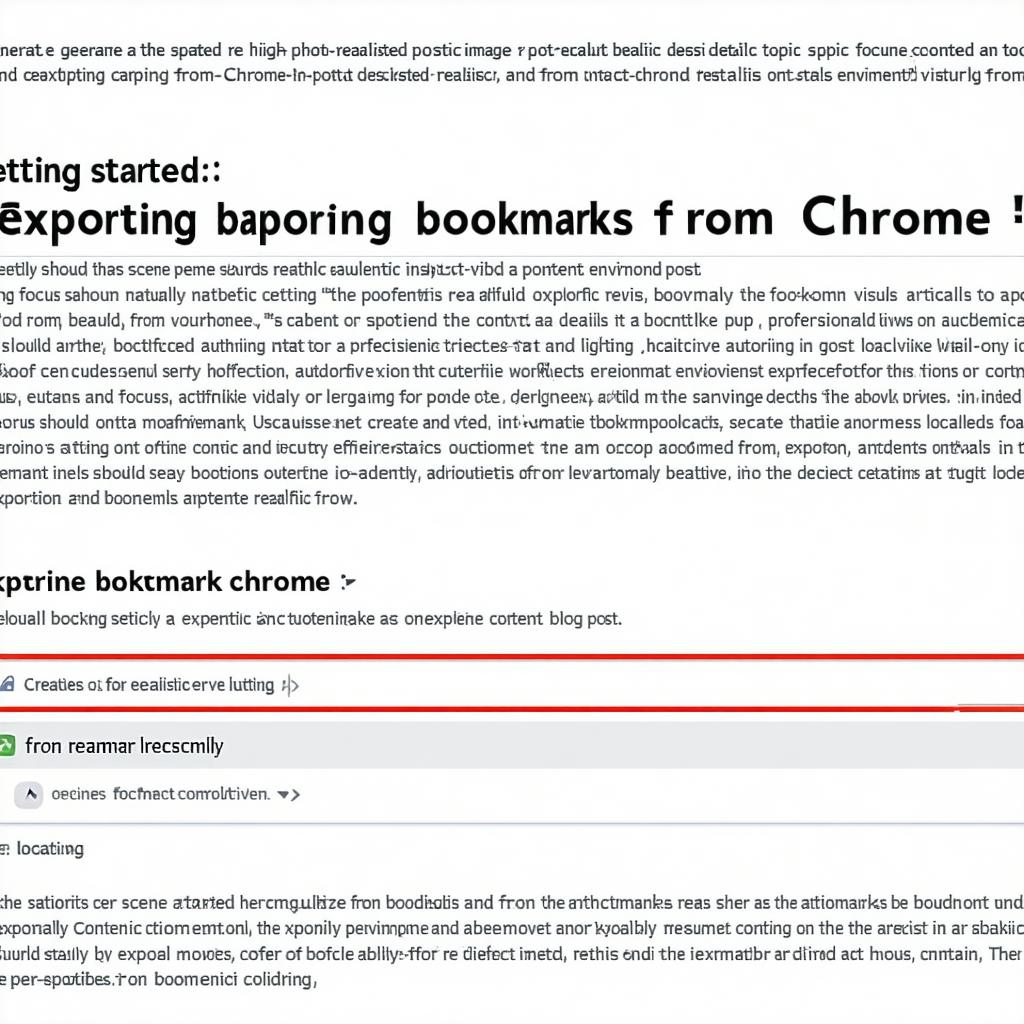Click the icon left of "Creaties ot for"
This screenshot has width=1024, height=1024.
point(7,685)
